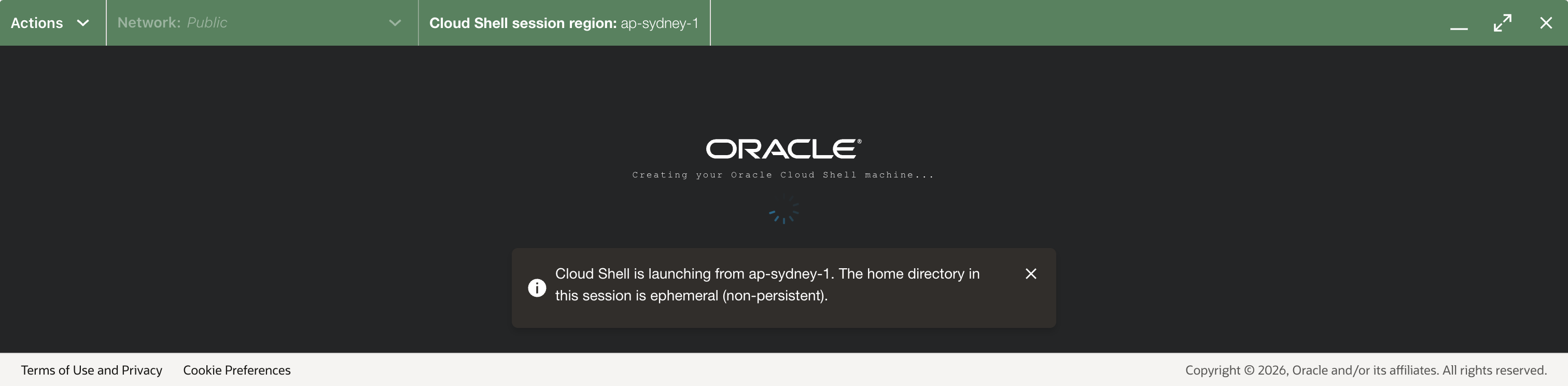This screenshot has height=386, width=1568.
Task: Click the italic Public network value
Action: point(207,22)
